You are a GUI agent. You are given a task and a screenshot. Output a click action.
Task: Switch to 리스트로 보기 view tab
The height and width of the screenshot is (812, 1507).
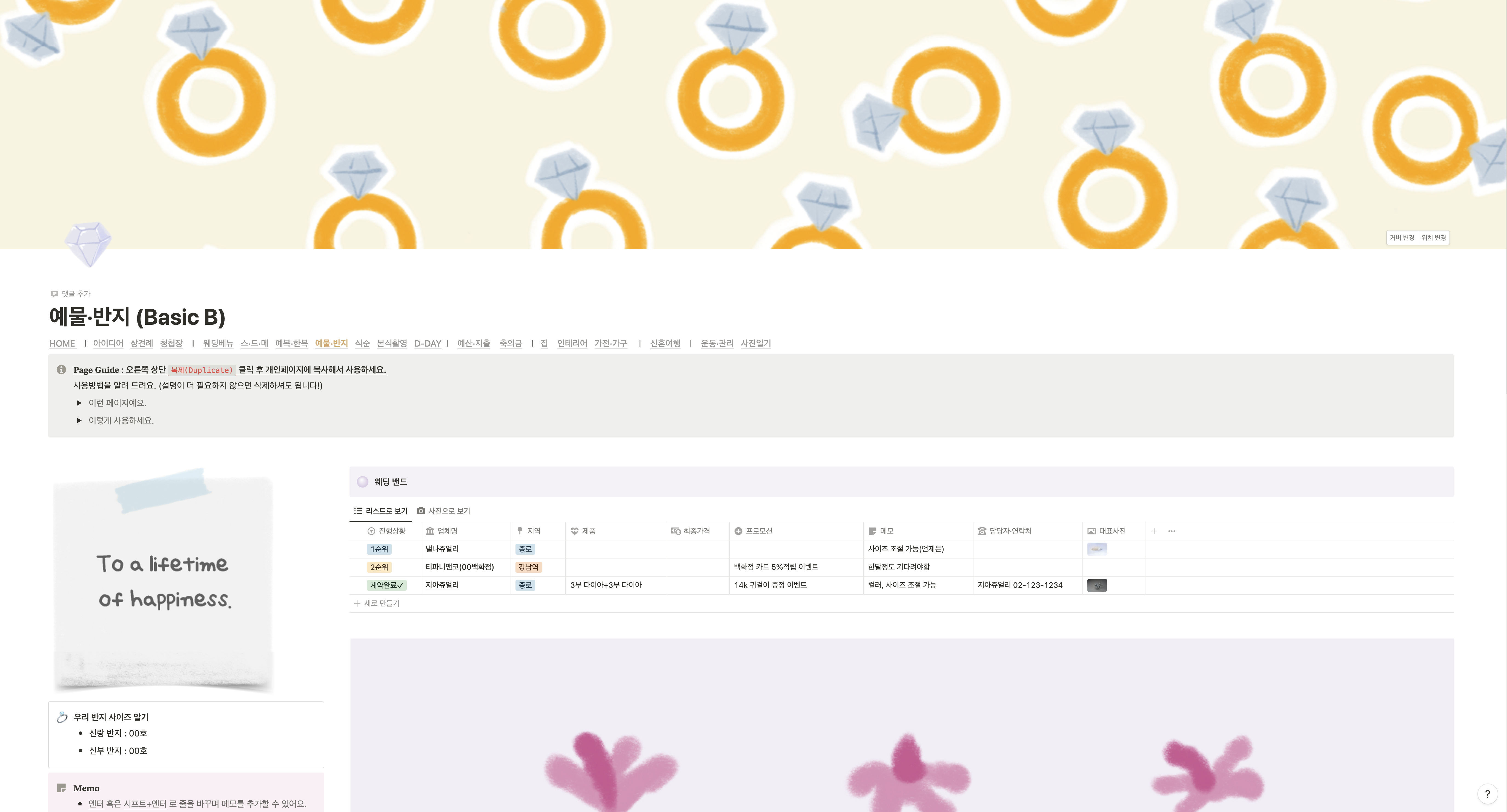point(381,511)
